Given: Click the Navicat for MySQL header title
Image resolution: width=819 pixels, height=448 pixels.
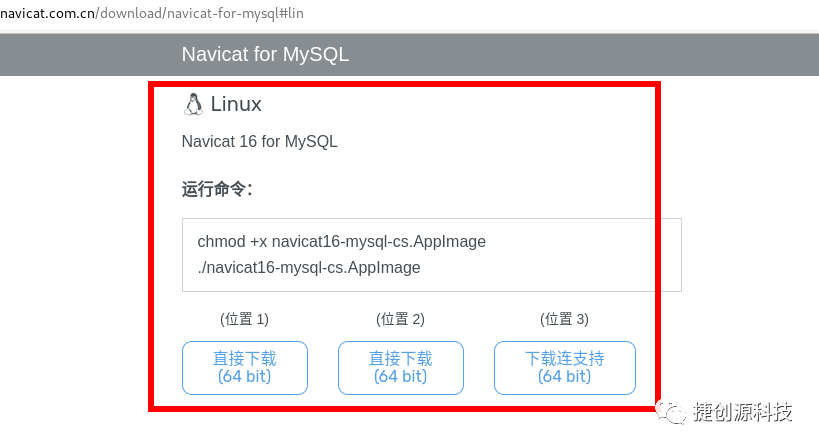Looking at the screenshot, I should click(x=265, y=54).
